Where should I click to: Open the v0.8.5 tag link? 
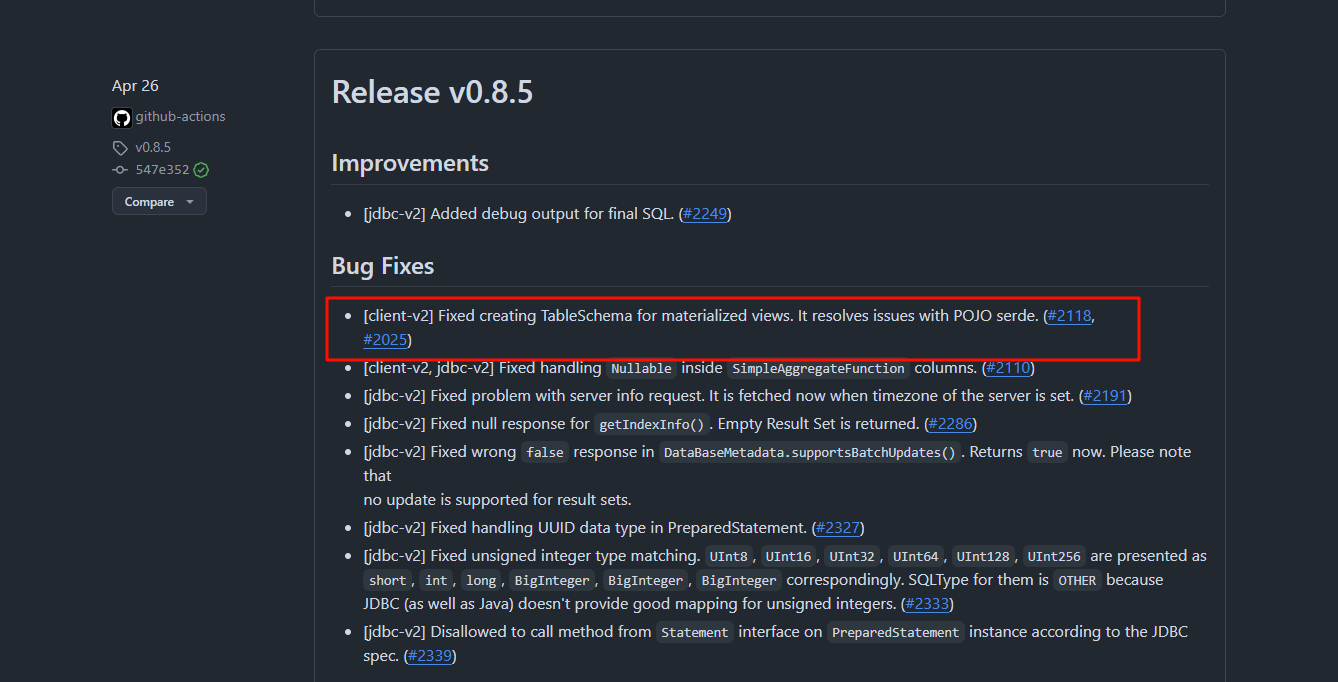153,148
